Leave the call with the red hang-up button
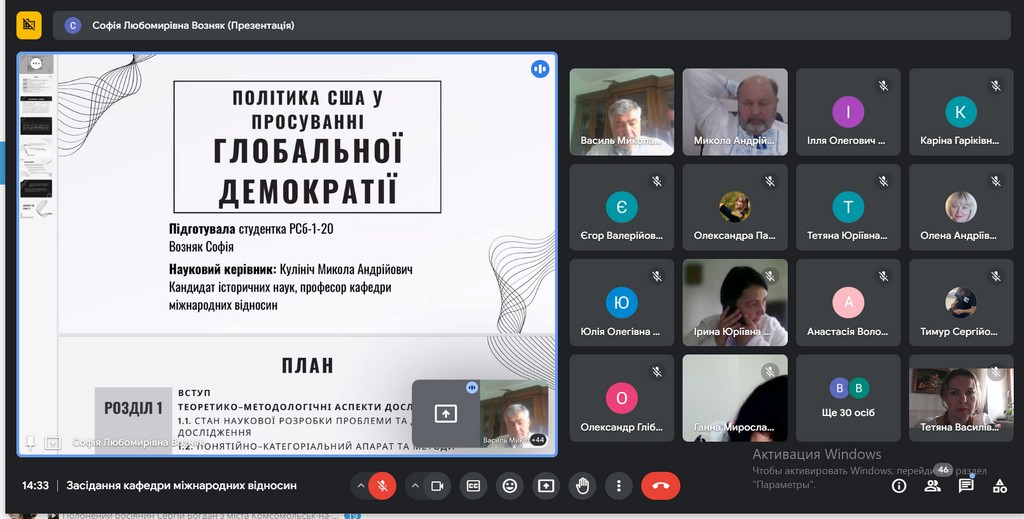This screenshot has height=519, width=1024. pyautogui.click(x=660, y=486)
